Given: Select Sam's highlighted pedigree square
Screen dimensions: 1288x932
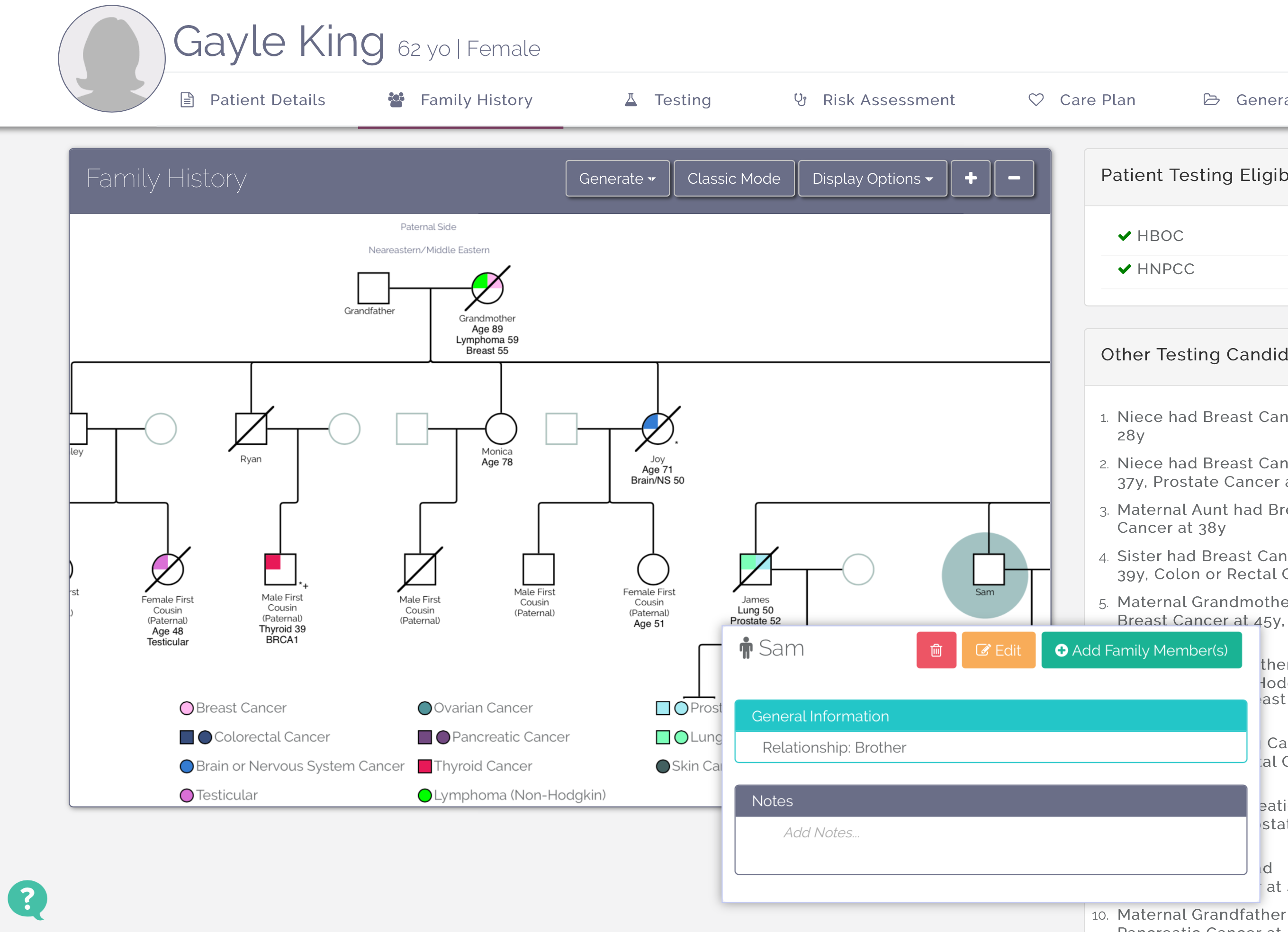Looking at the screenshot, I should pyautogui.click(x=989, y=569).
